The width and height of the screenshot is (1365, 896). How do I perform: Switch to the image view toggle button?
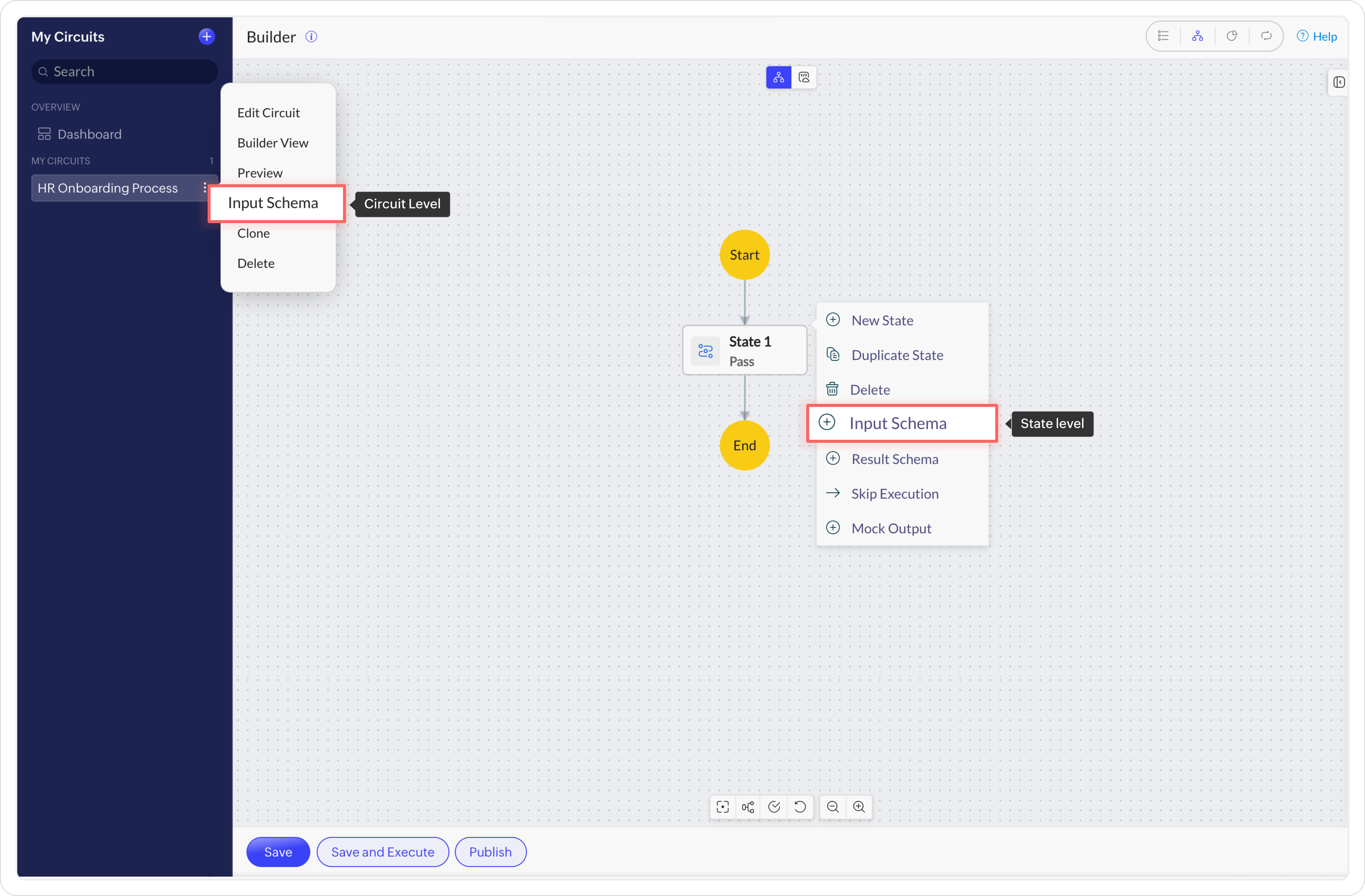pos(804,77)
